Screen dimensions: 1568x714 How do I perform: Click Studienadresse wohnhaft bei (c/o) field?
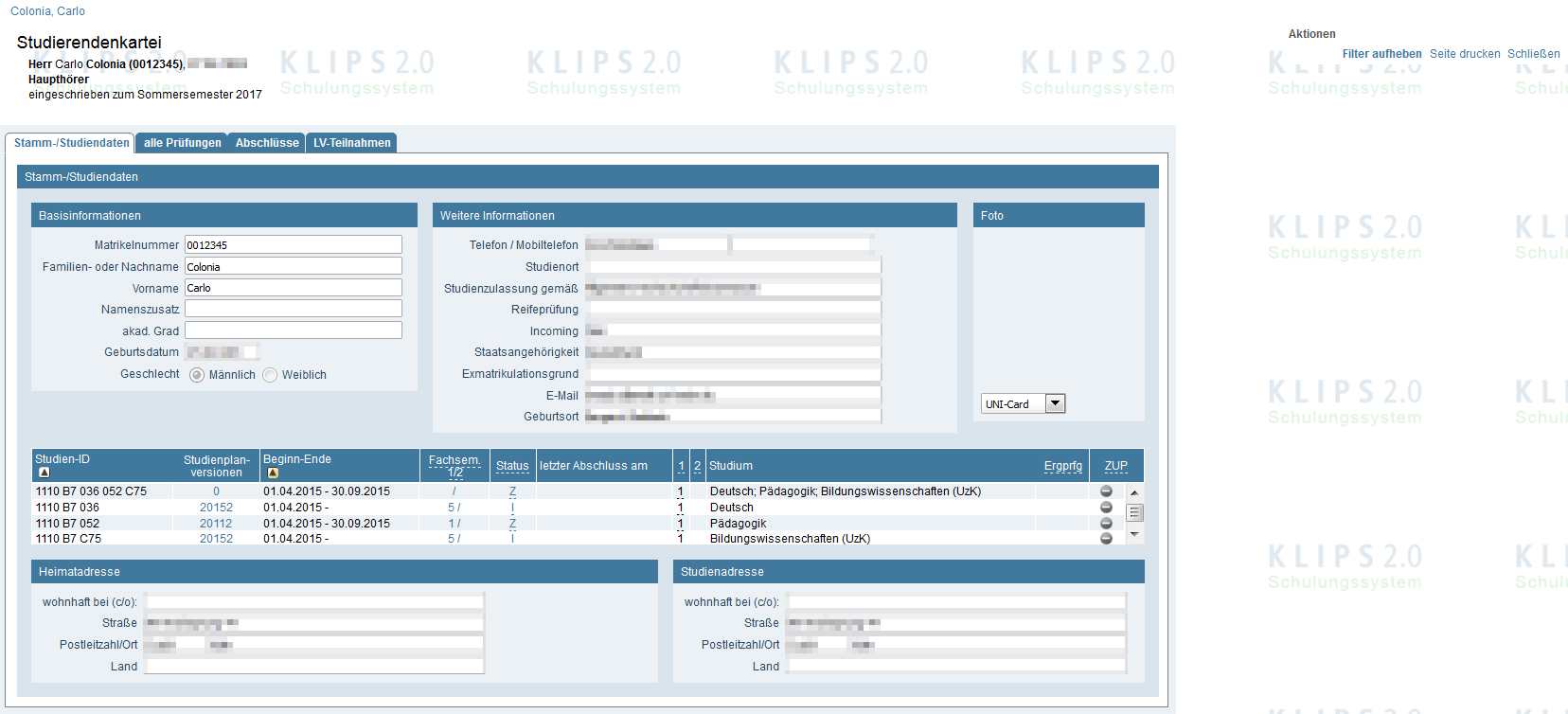(956, 601)
